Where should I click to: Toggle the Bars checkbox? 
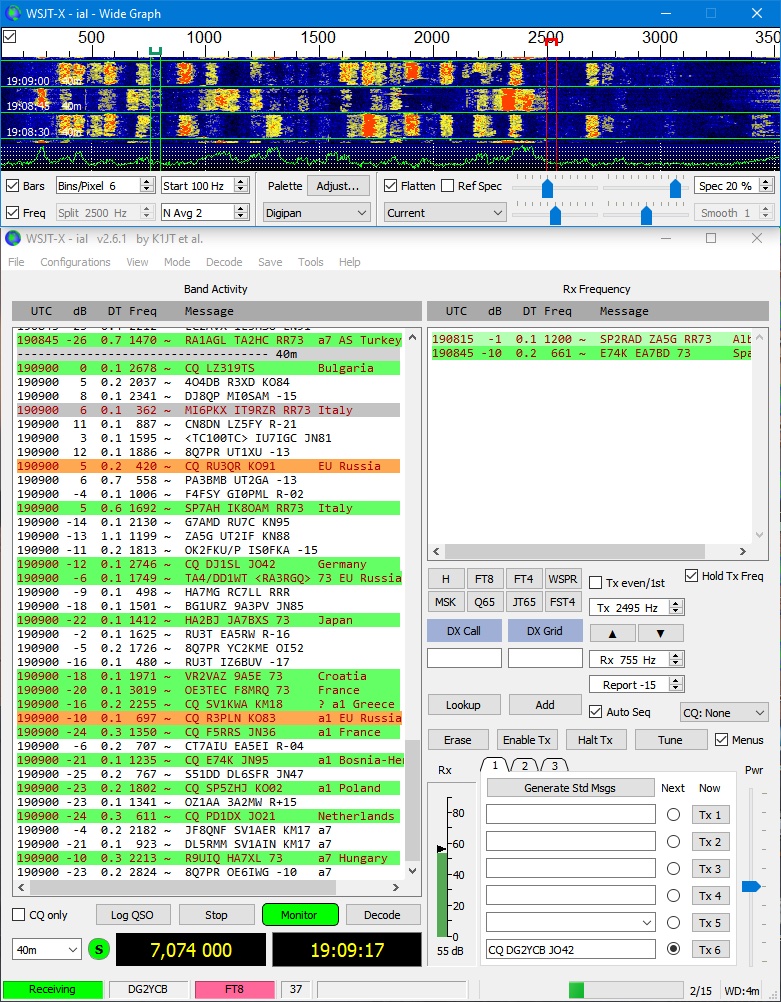12,186
